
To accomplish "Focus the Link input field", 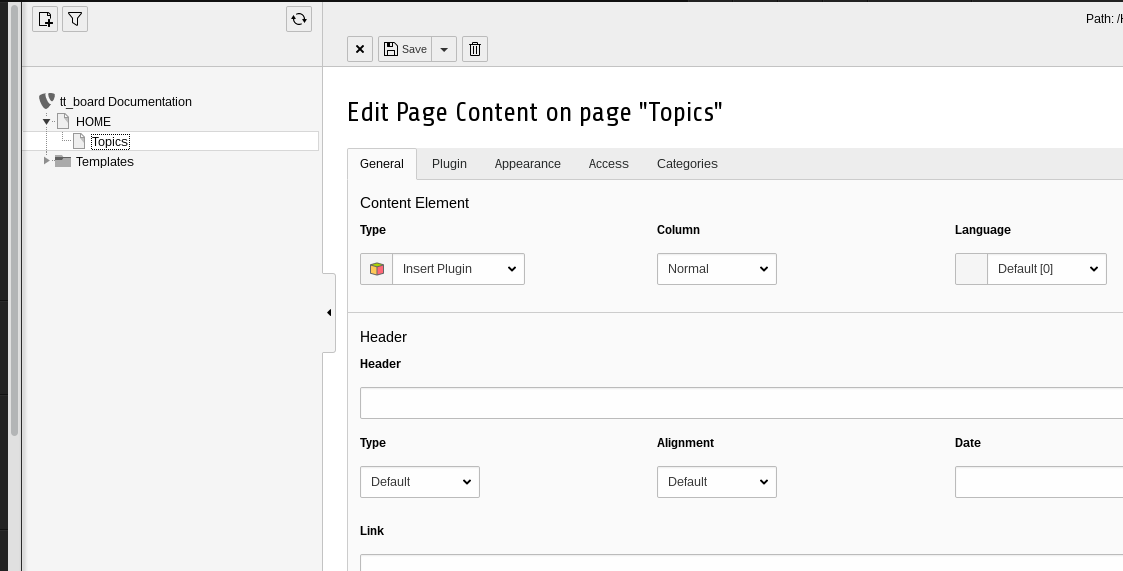I will [741, 562].
